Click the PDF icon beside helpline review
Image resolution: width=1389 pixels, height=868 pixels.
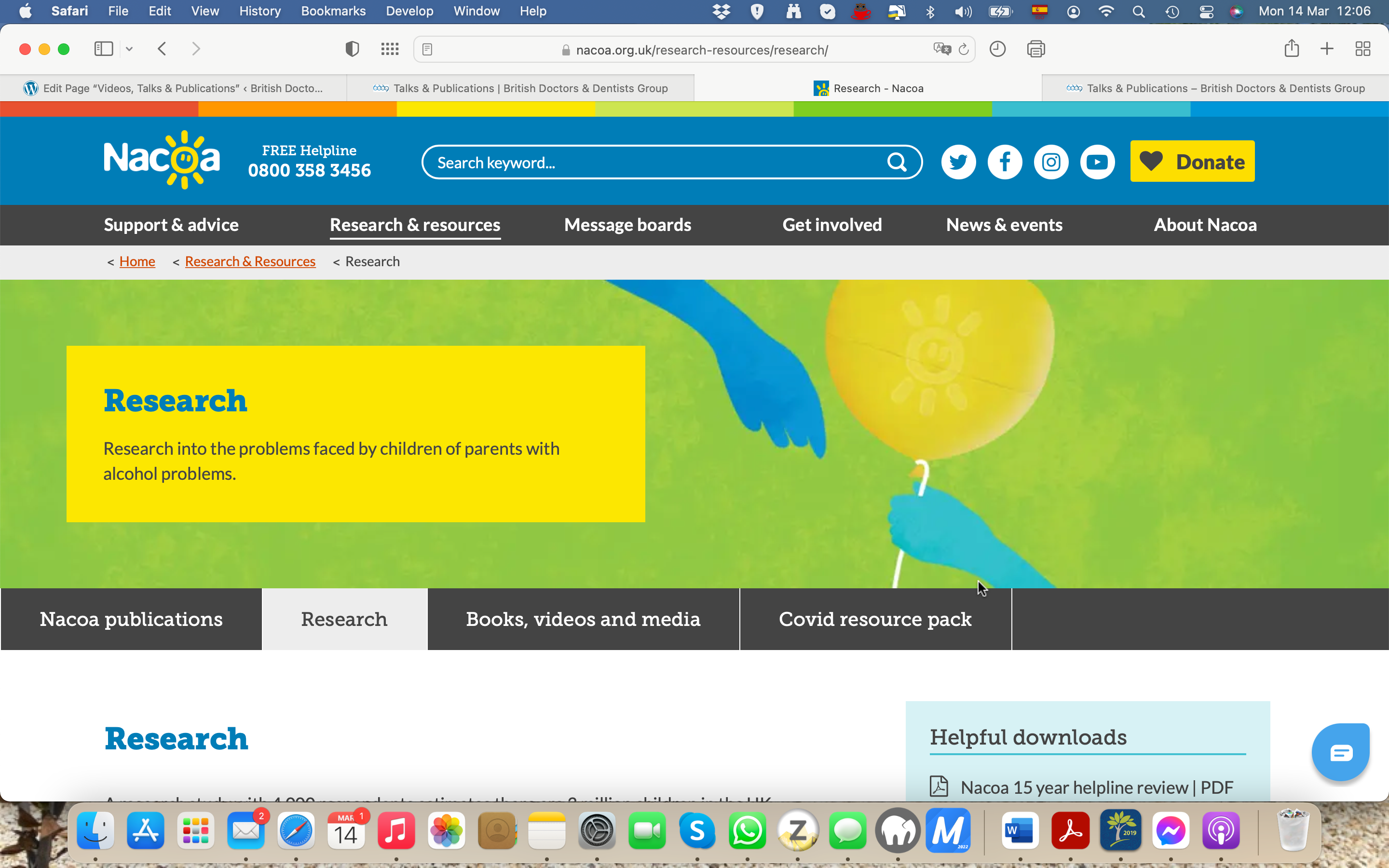(x=939, y=786)
